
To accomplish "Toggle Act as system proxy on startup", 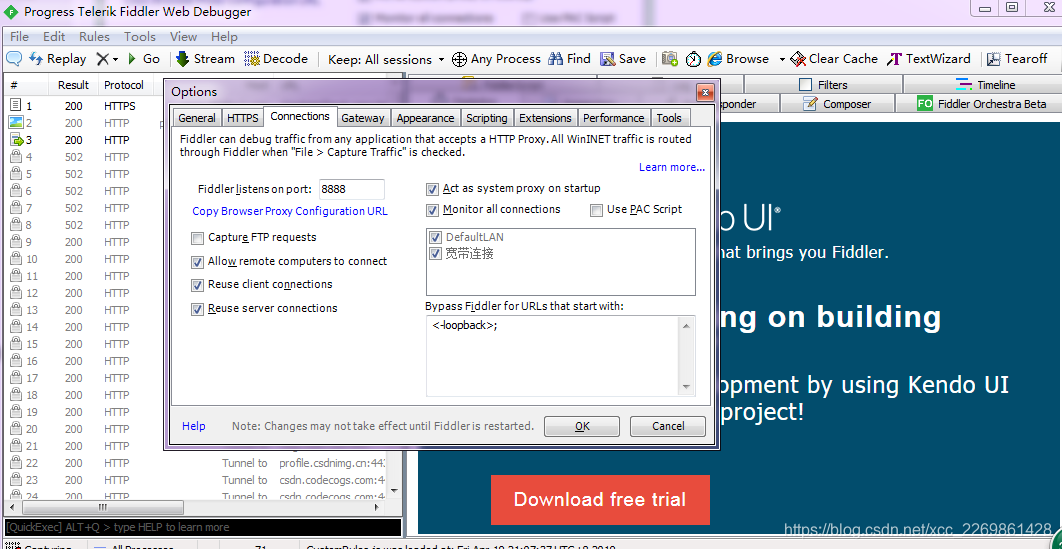I will pos(432,189).
